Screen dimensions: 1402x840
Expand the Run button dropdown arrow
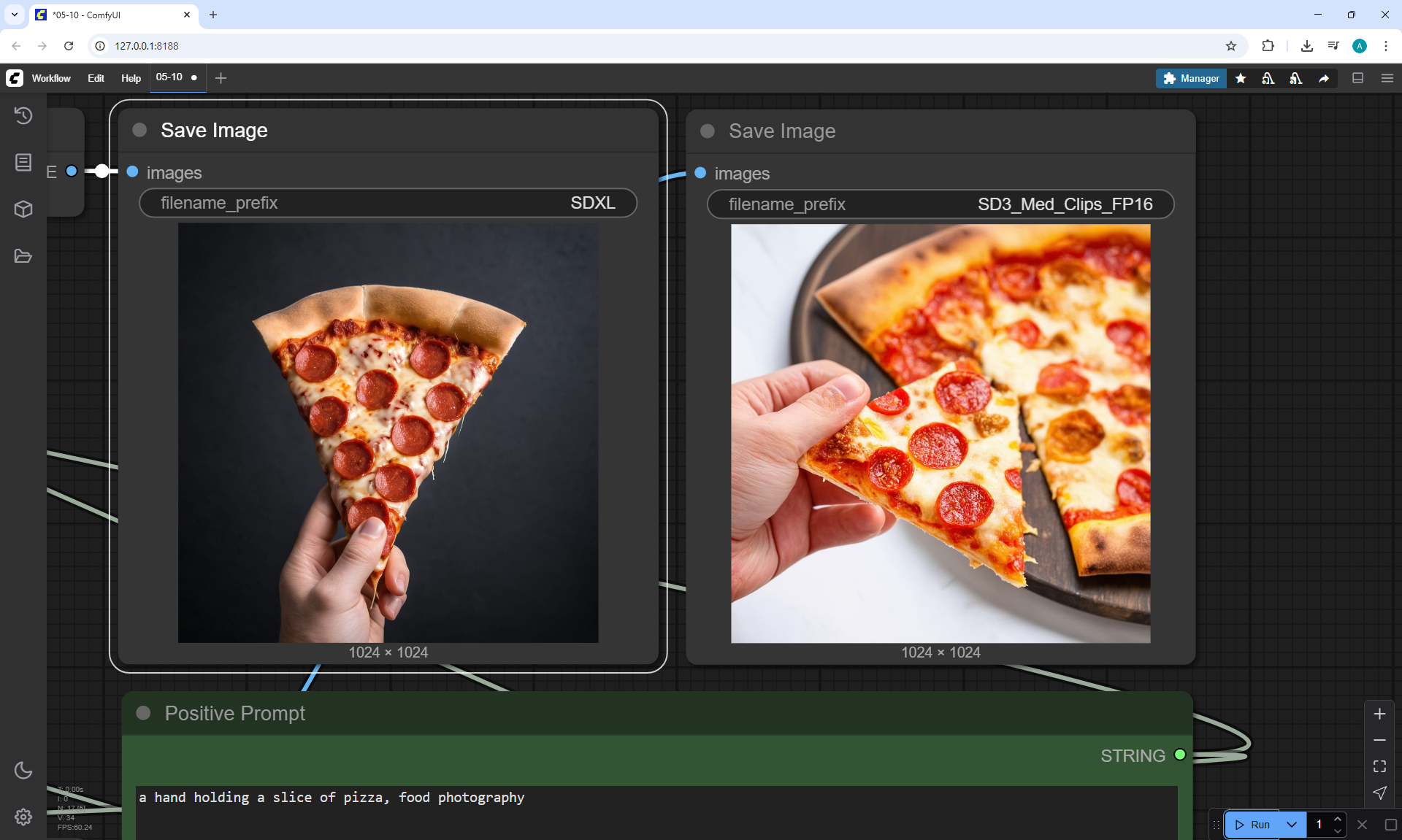click(x=1291, y=825)
